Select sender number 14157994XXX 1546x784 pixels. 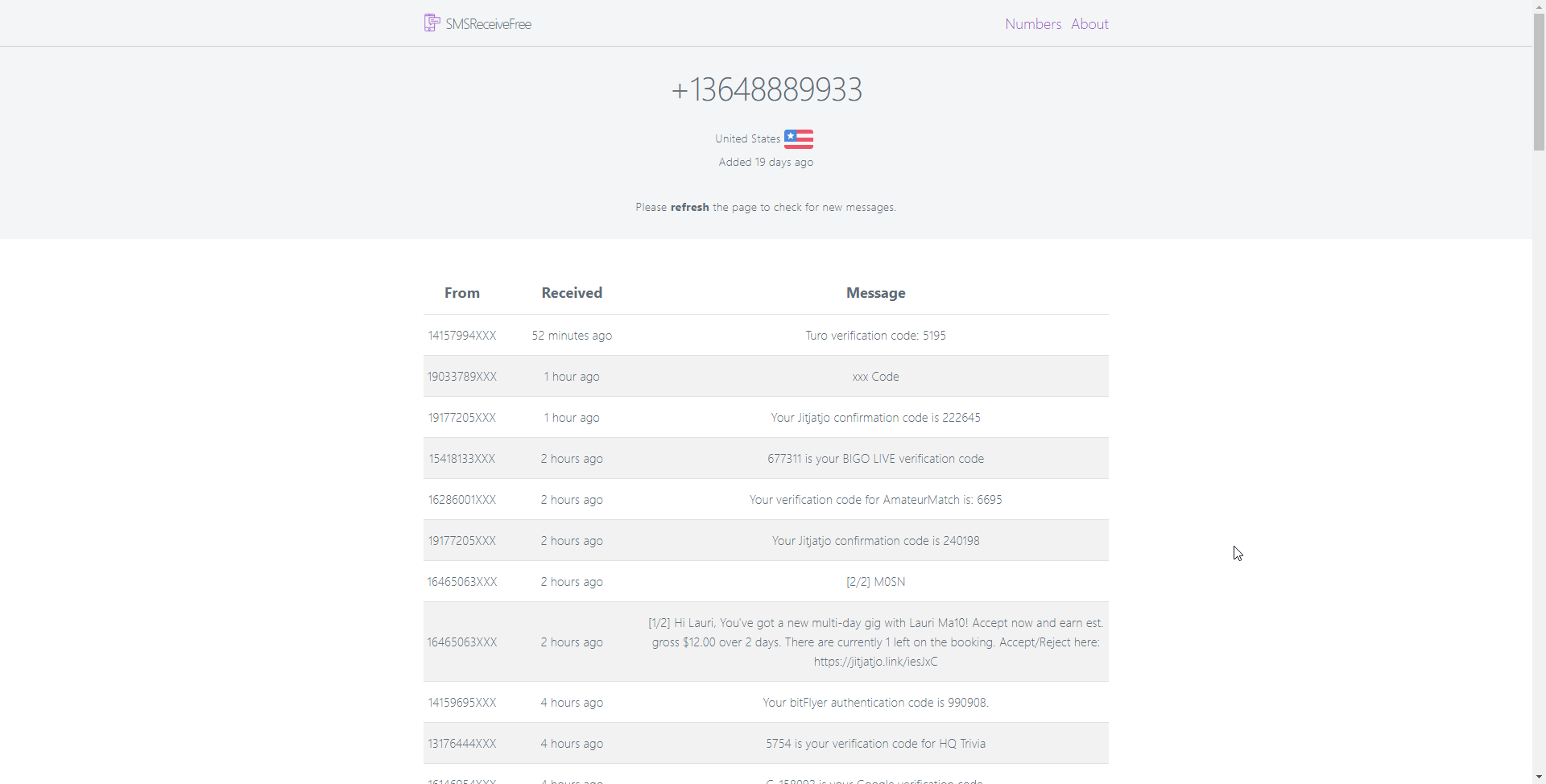click(461, 335)
